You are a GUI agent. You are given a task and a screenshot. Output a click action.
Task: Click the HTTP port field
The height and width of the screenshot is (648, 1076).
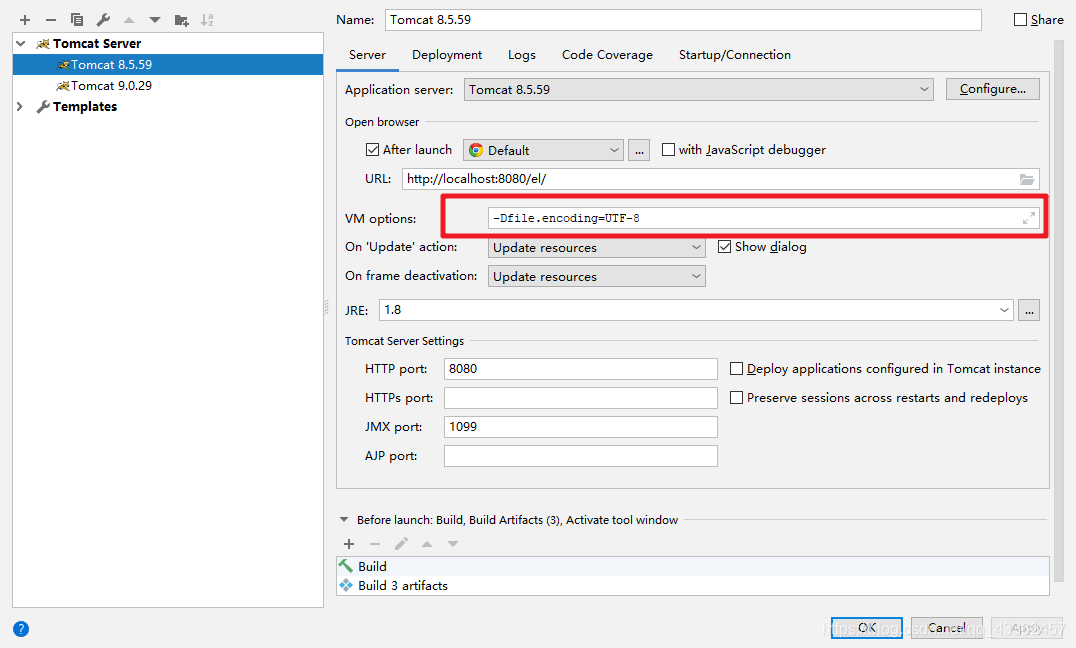[x=581, y=369]
